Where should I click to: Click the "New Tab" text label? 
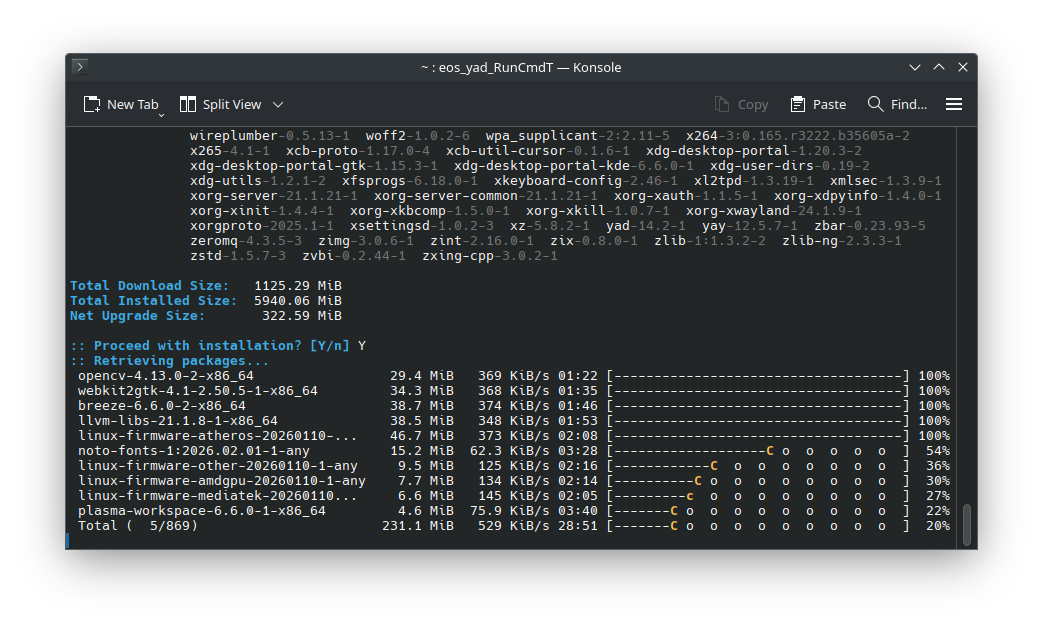tap(132, 104)
